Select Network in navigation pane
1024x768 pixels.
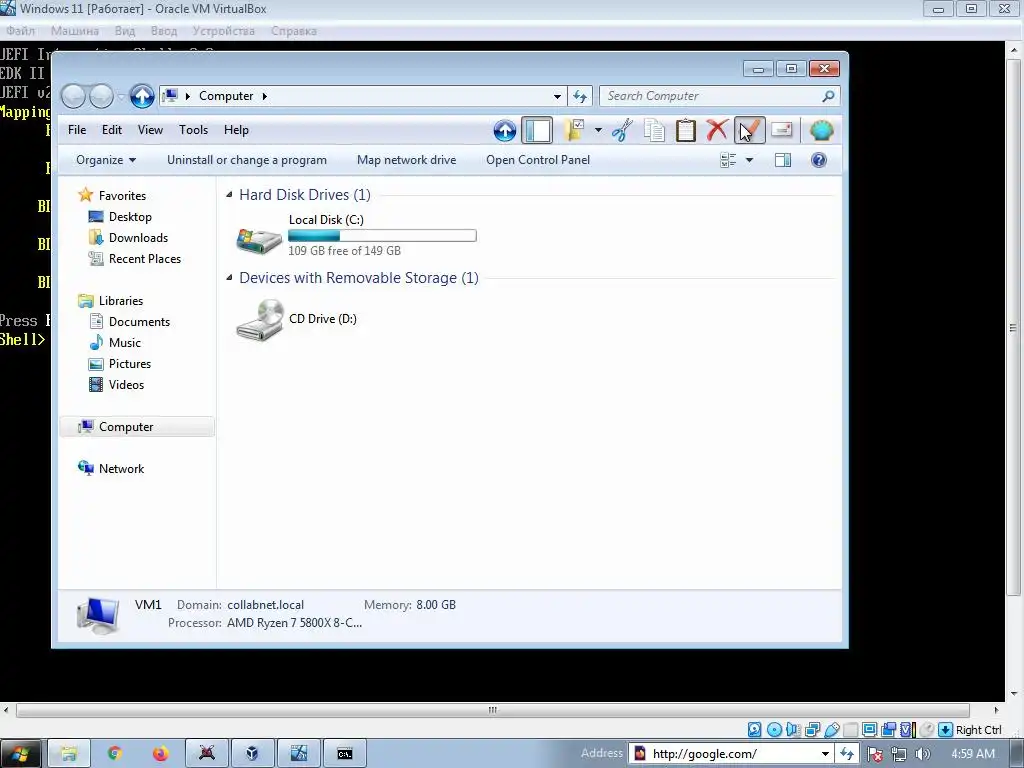(x=121, y=469)
